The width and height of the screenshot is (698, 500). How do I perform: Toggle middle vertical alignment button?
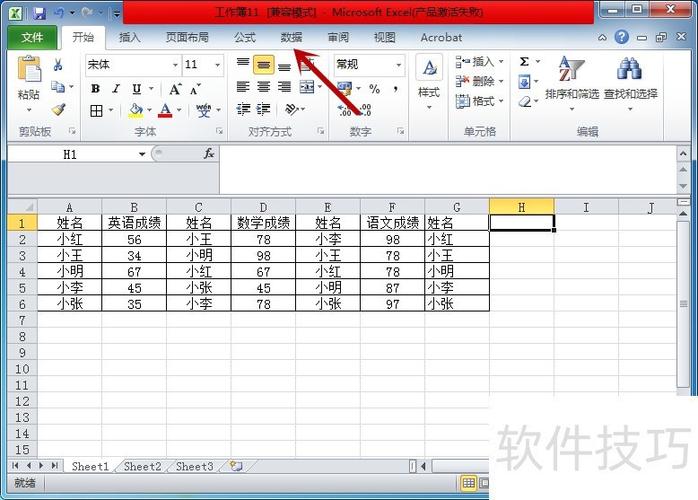click(x=264, y=65)
